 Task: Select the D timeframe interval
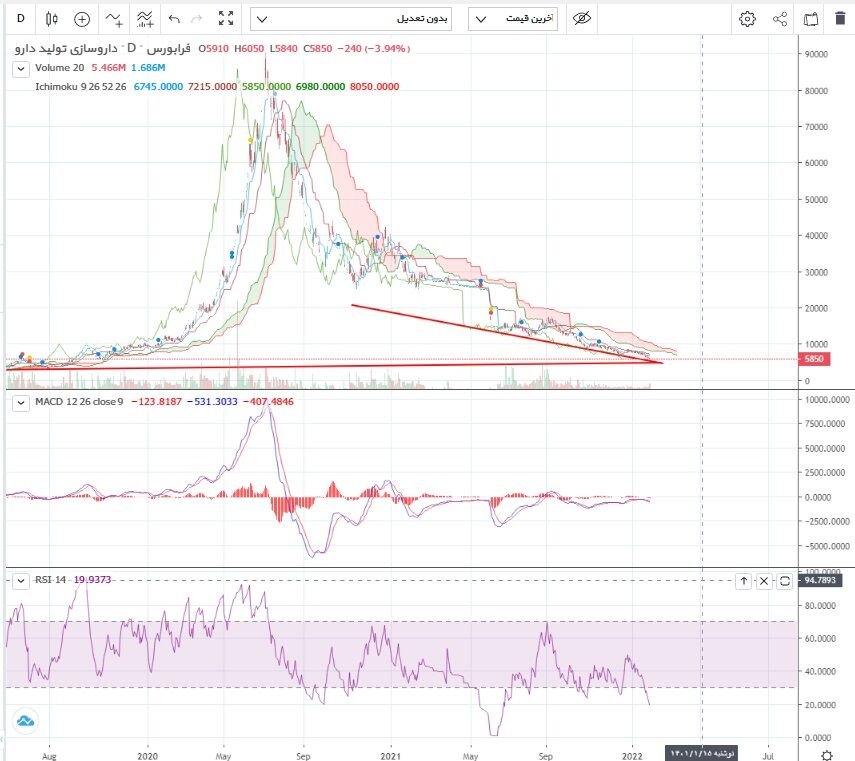pyautogui.click(x=19, y=18)
